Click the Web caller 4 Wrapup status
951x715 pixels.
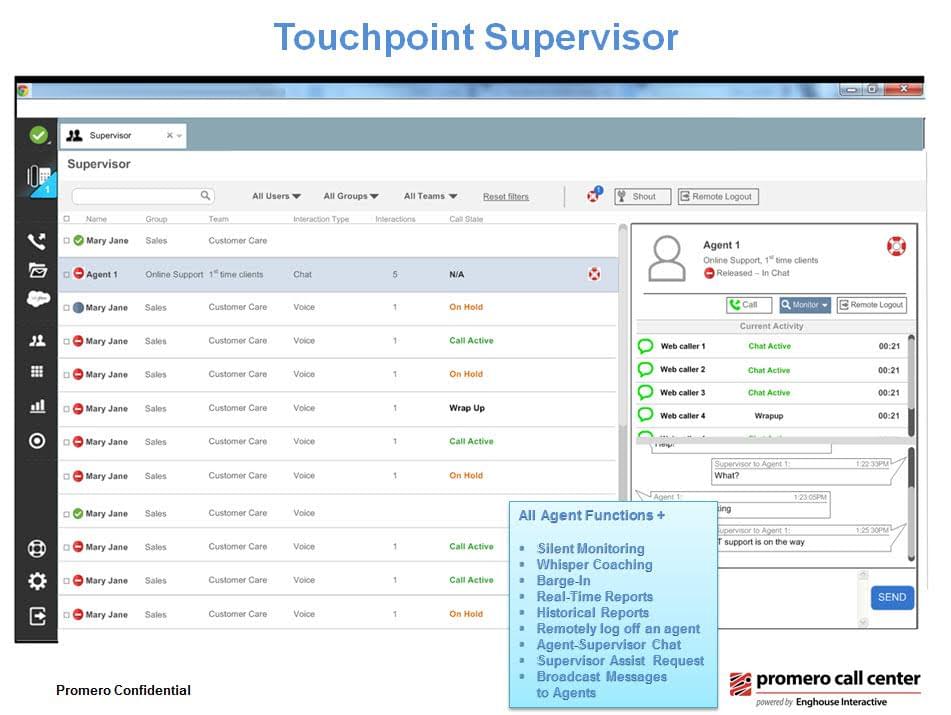(x=768, y=415)
